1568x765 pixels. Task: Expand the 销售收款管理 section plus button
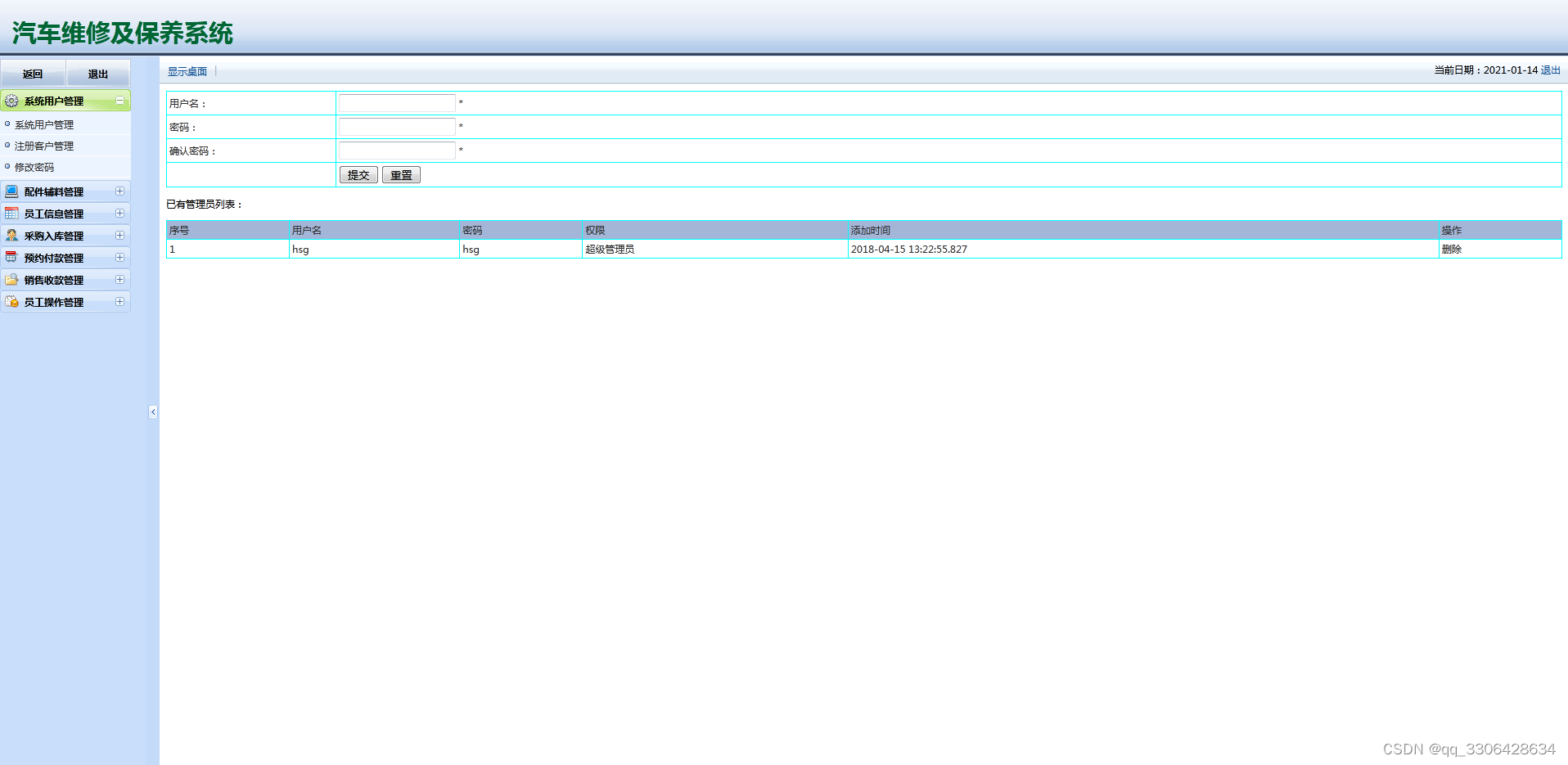119,280
